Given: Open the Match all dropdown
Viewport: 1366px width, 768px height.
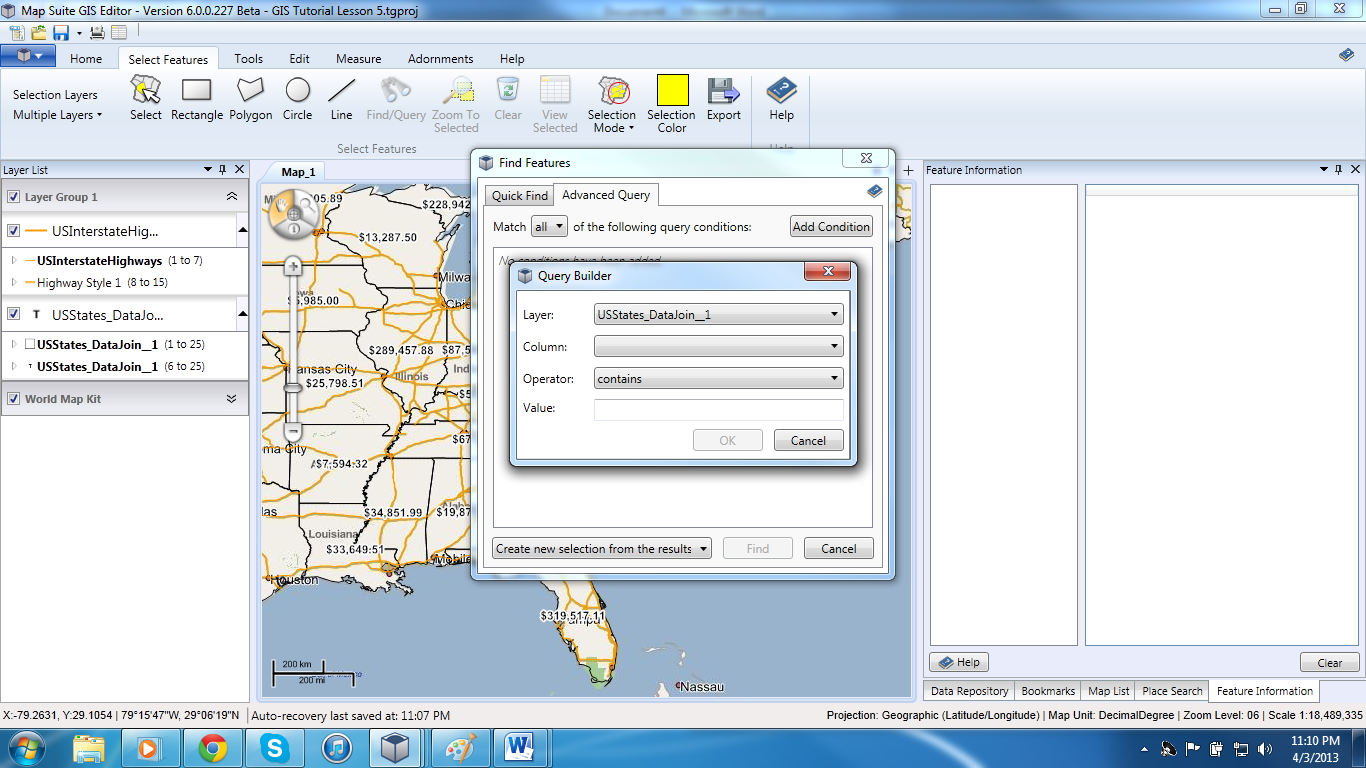Looking at the screenshot, I should (x=548, y=226).
